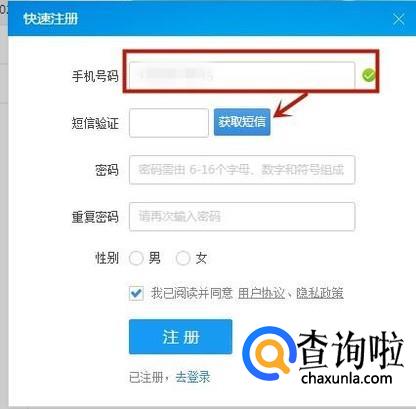Click the blue 注册 button
The width and height of the screenshot is (416, 409).
tap(180, 337)
